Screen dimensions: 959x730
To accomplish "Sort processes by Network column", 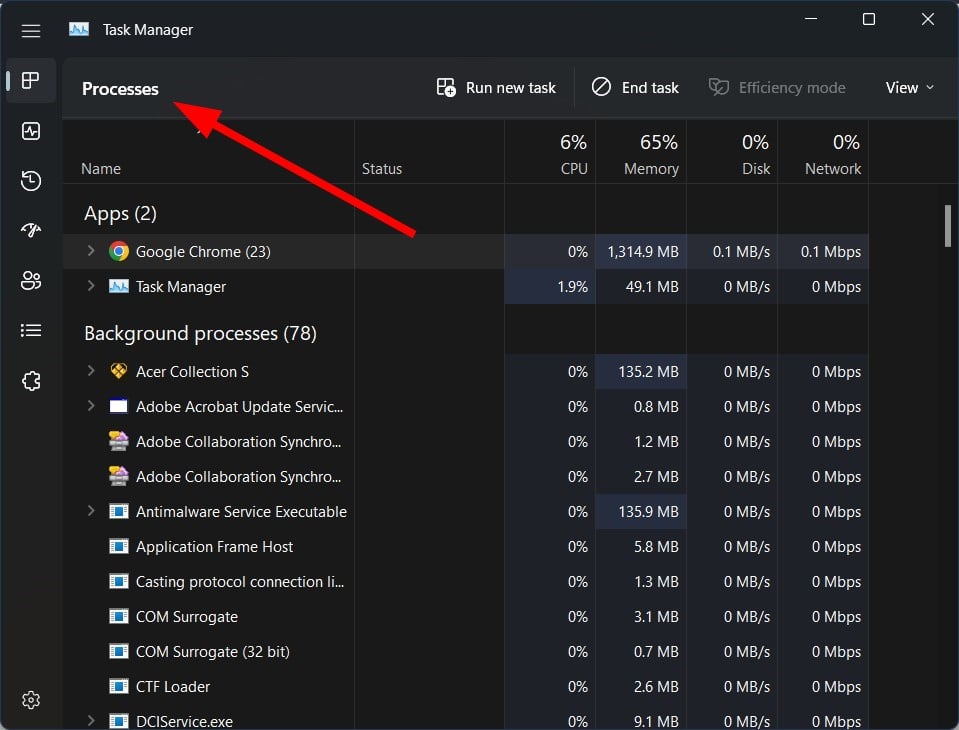I will (823, 152).
